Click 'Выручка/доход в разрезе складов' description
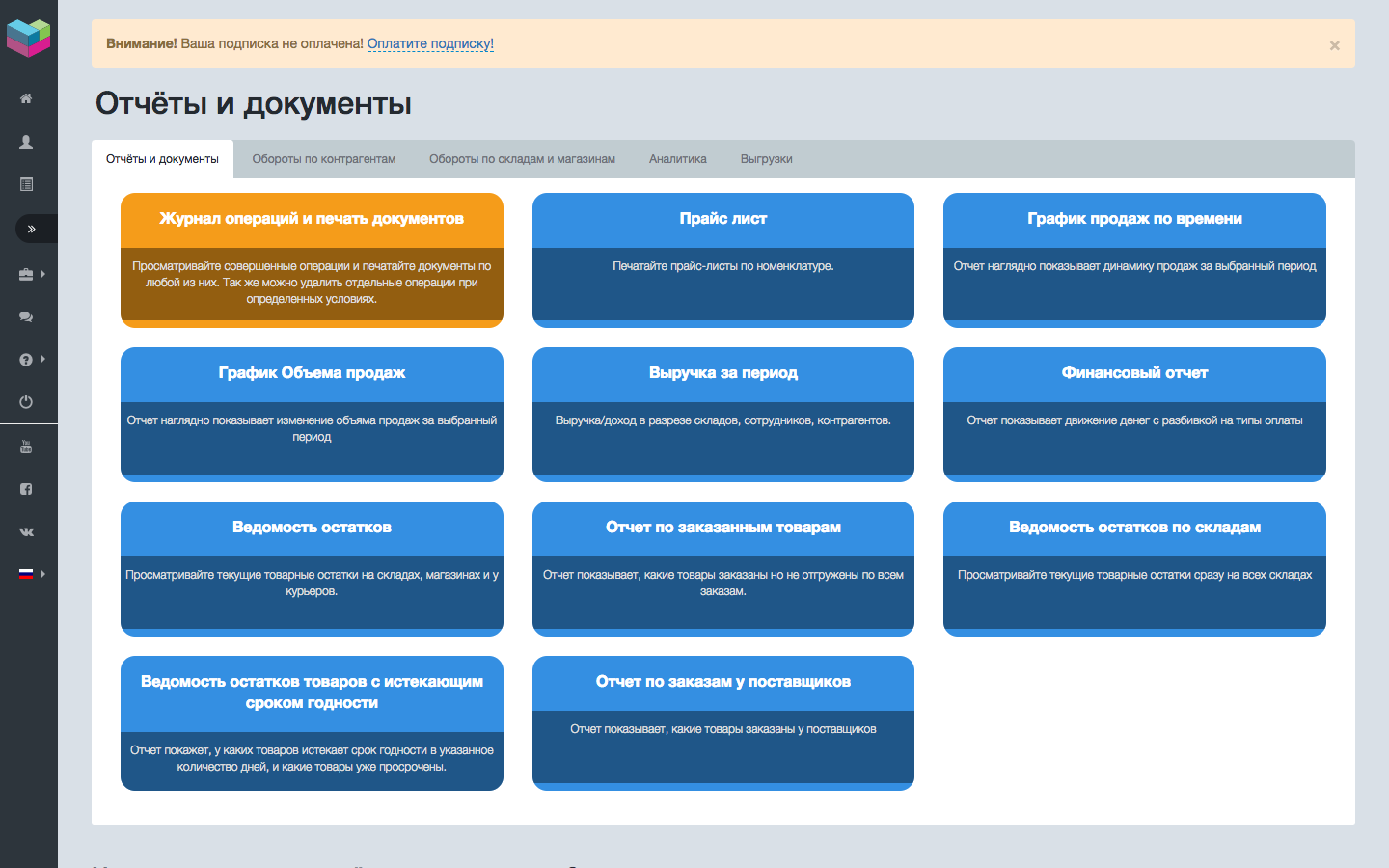This screenshot has height=868, width=1389. point(723,420)
